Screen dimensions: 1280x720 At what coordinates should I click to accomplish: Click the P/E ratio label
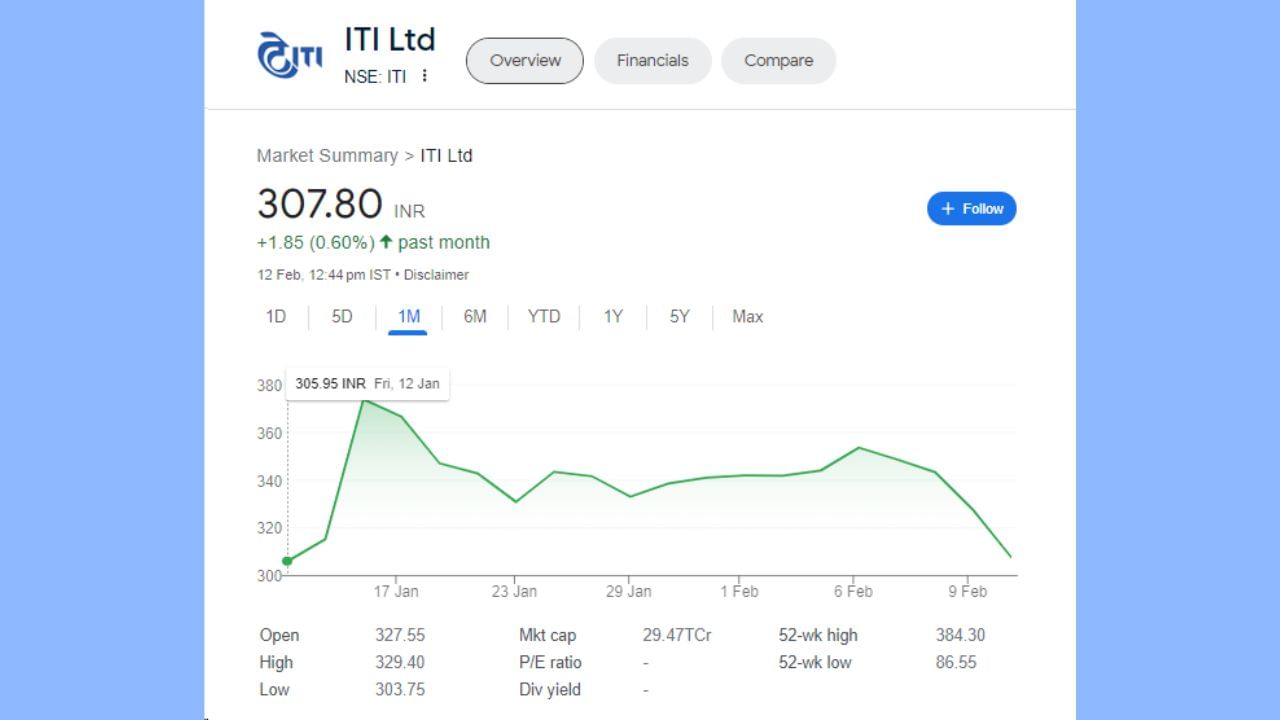[550, 662]
